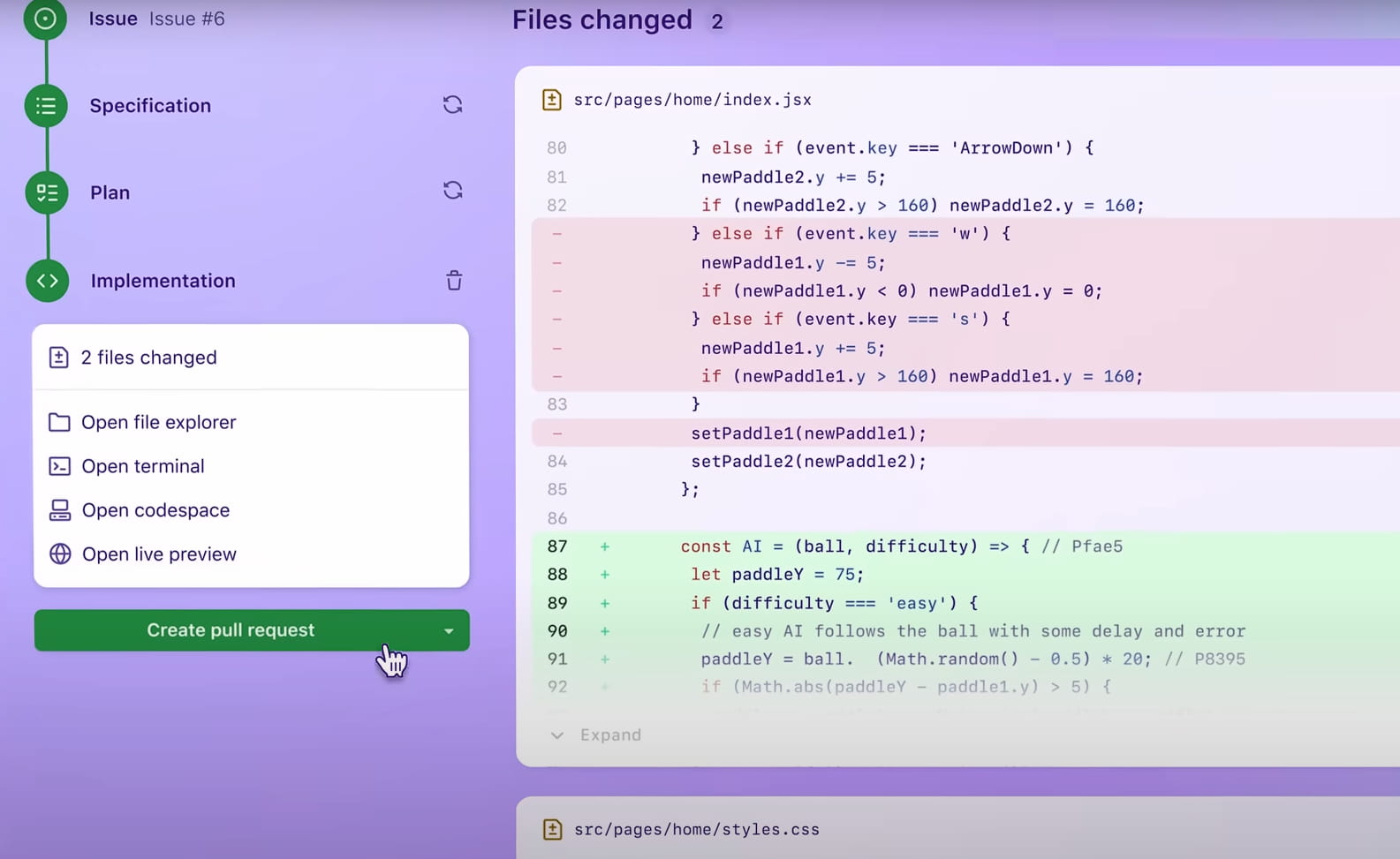Open file explorer from the menu

(x=159, y=422)
